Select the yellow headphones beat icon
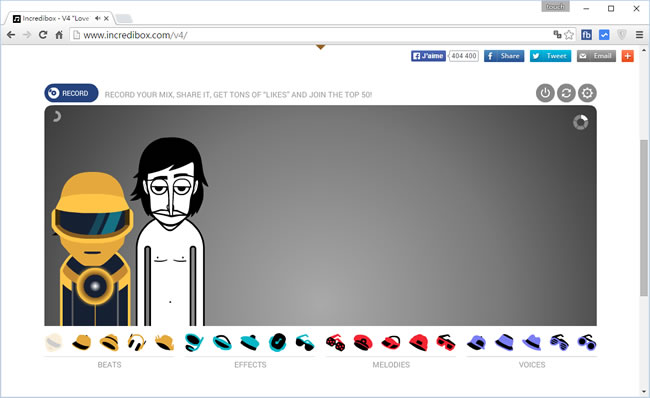This screenshot has height=398, width=650. 137,342
